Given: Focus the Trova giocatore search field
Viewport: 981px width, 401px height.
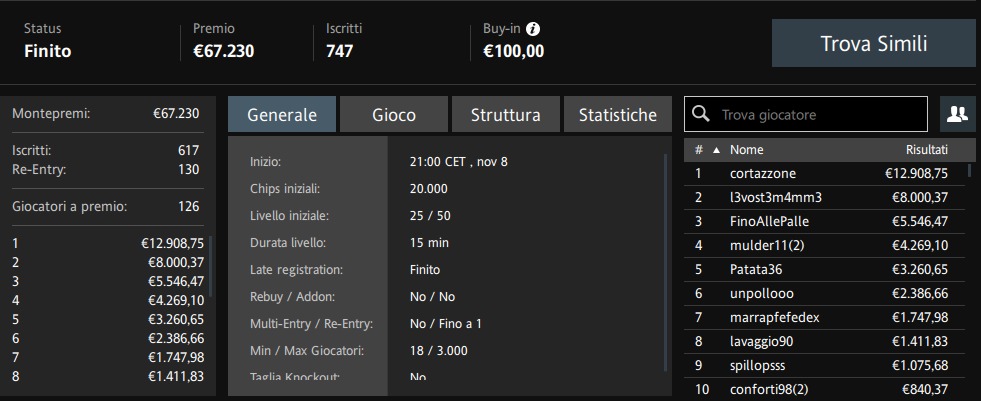Looking at the screenshot, I should point(806,114).
